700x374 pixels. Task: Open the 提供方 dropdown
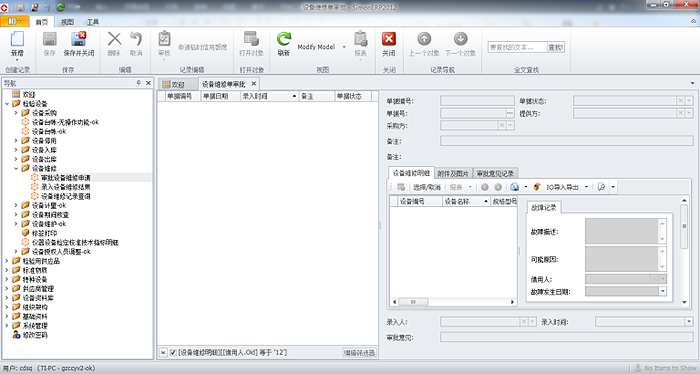click(x=689, y=113)
